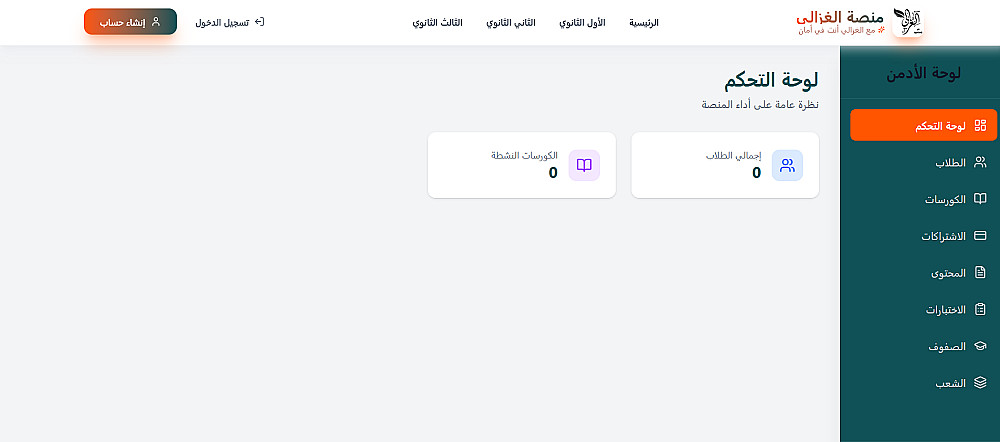The image size is (1000, 442).
Task: Click the purple active courses card icon
Action: (584, 165)
